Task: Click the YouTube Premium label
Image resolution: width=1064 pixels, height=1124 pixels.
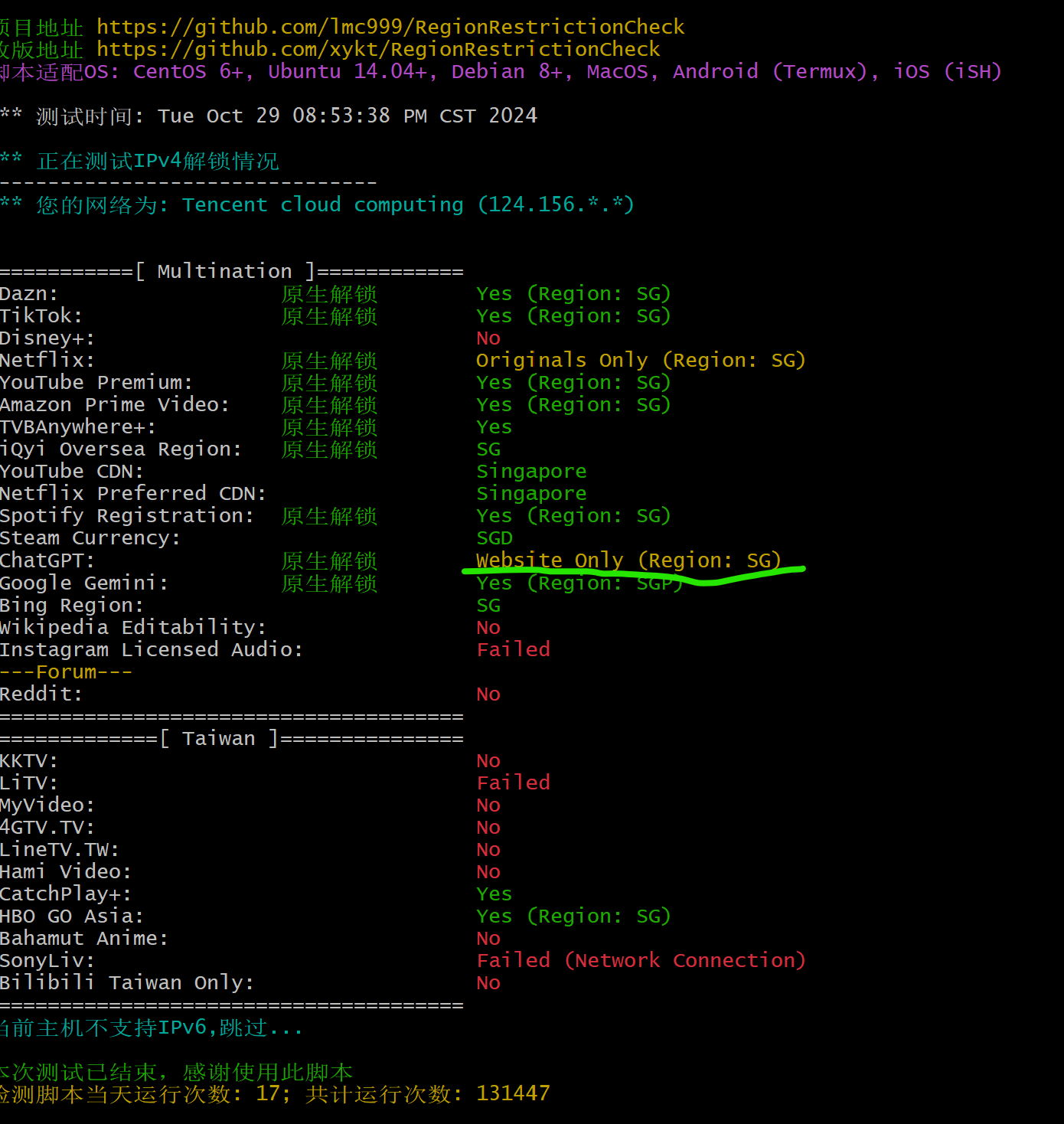Action: [x=96, y=383]
